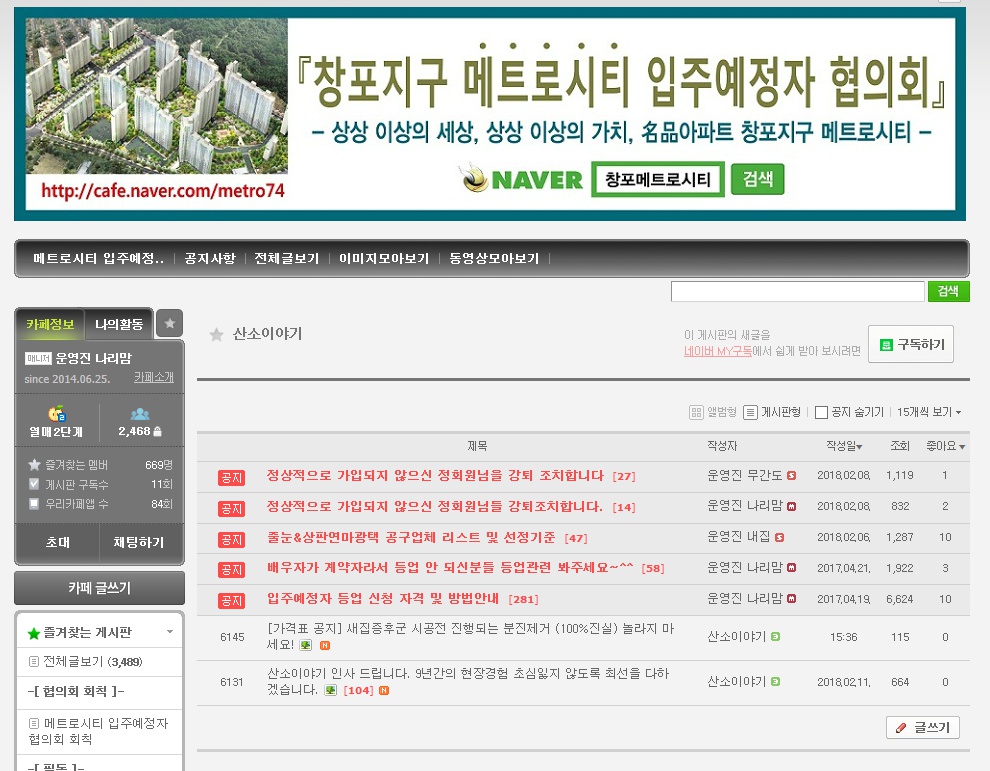990x771 pixels.
Task: Click 공지 badge on the 입주예정자 등업 신청 row
Action: [231, 601]
